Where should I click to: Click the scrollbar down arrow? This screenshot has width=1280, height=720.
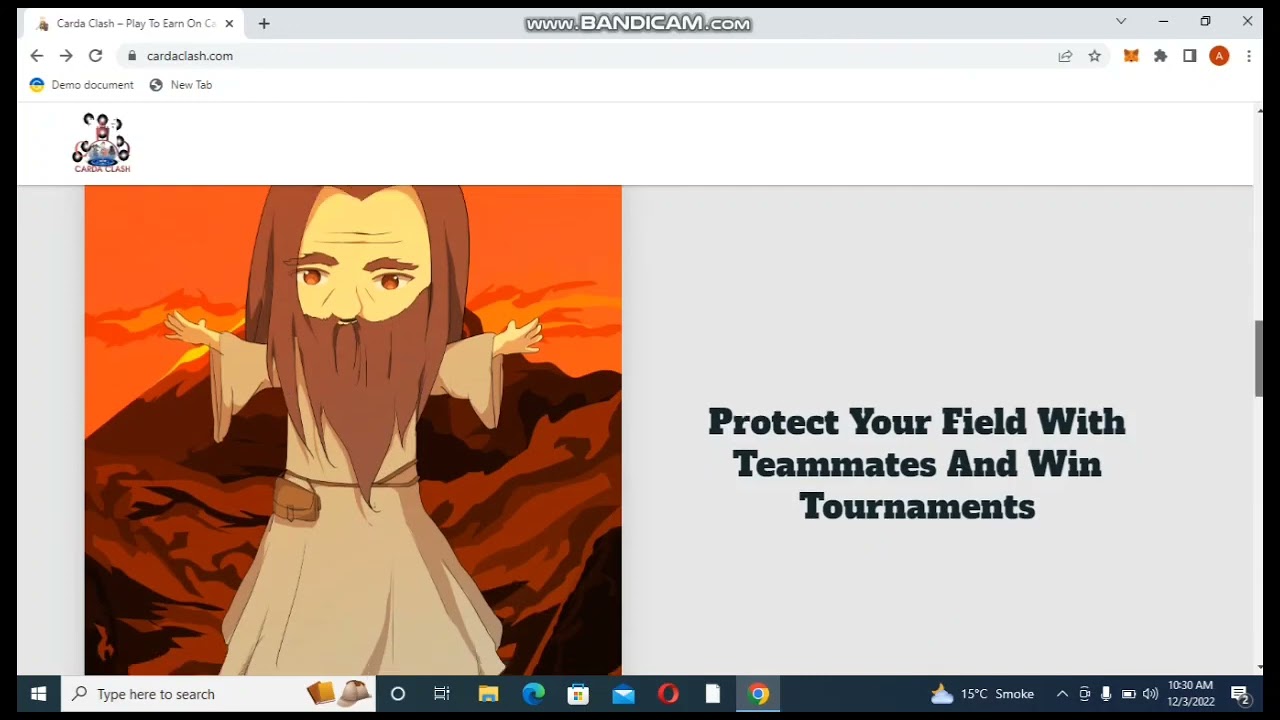[x=1259, y=667]
